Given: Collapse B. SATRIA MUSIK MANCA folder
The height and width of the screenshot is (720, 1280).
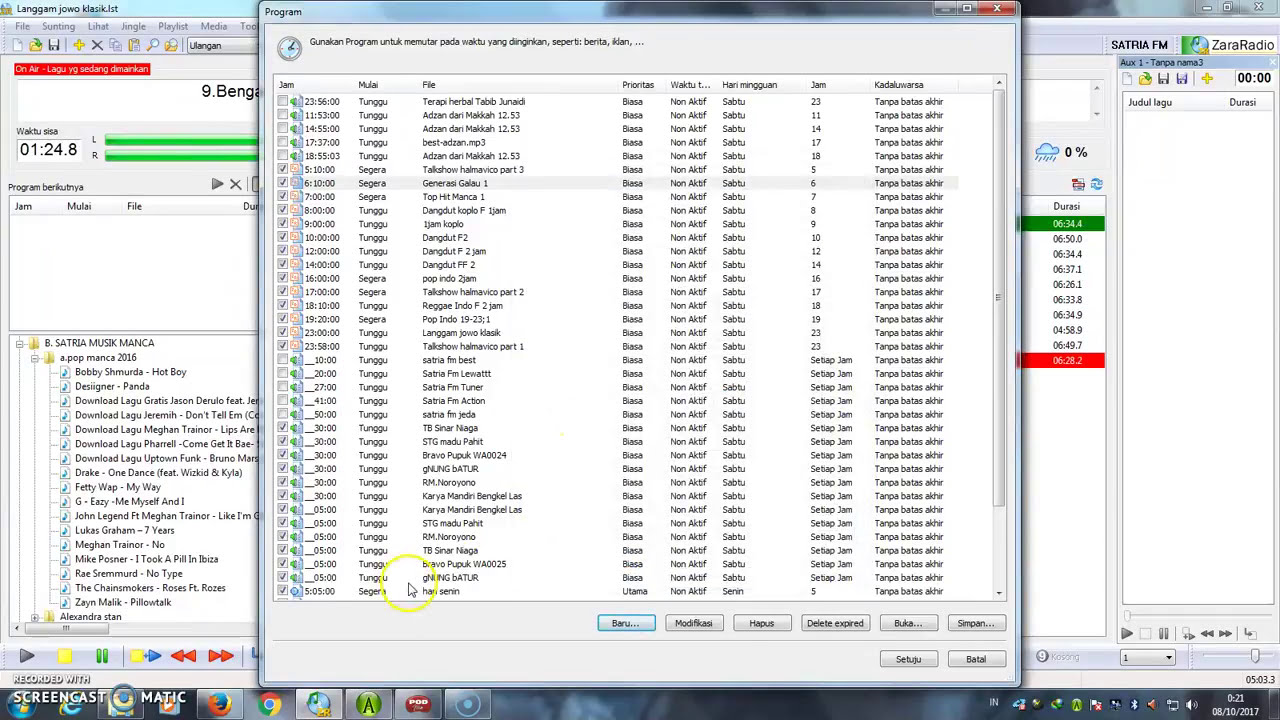Looking at the screenshot, I should [20, 343].
